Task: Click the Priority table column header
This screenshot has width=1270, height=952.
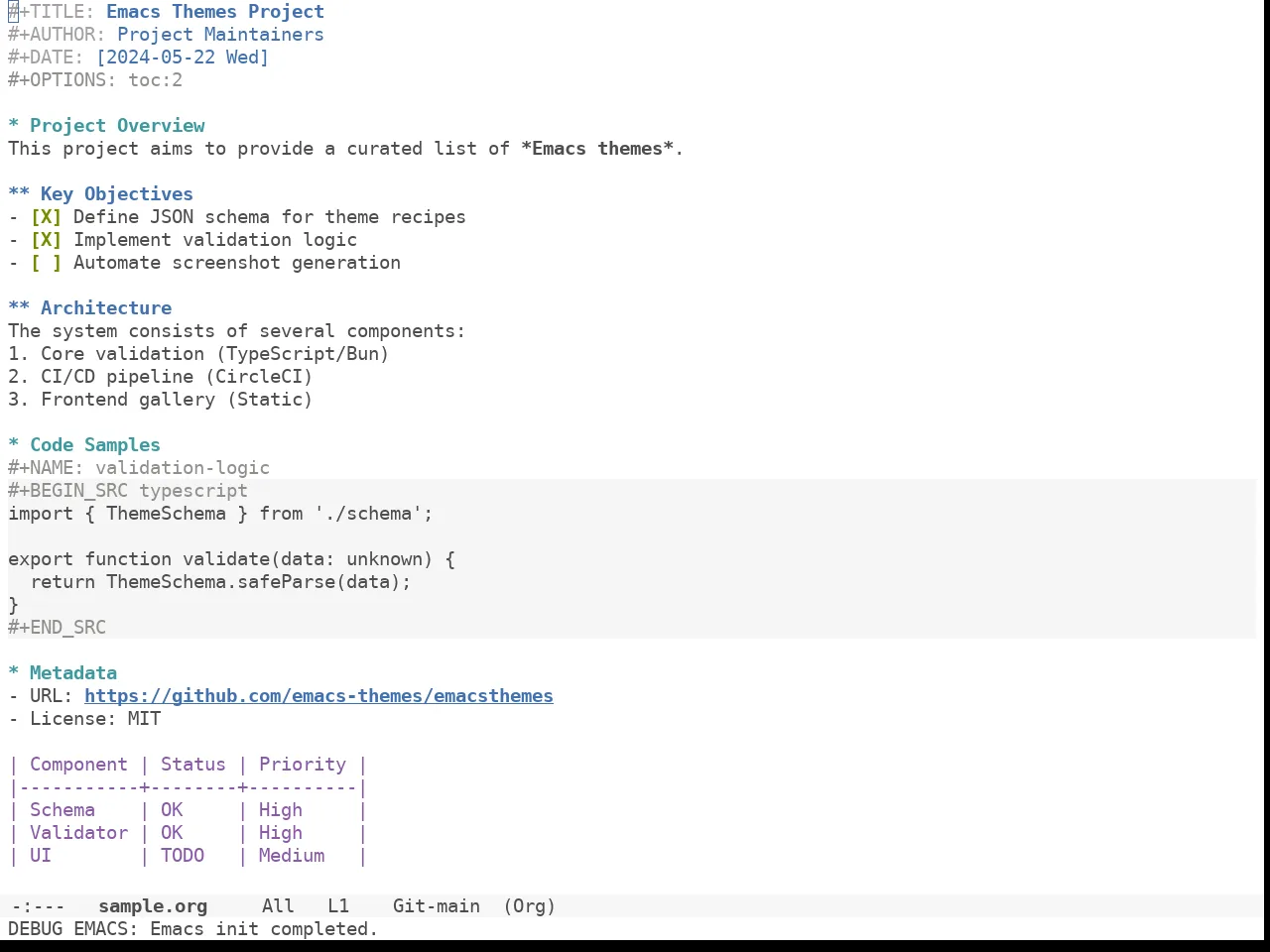Action: point(303,765)
